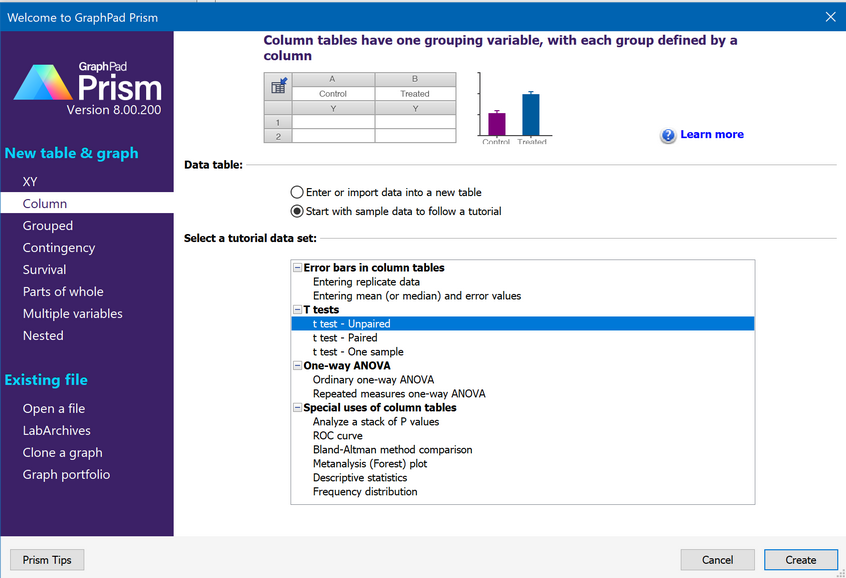The height and width of the screenshot is (578, 846).
Task: Click the GraphPad Prism logo
Action: [87, 88]
